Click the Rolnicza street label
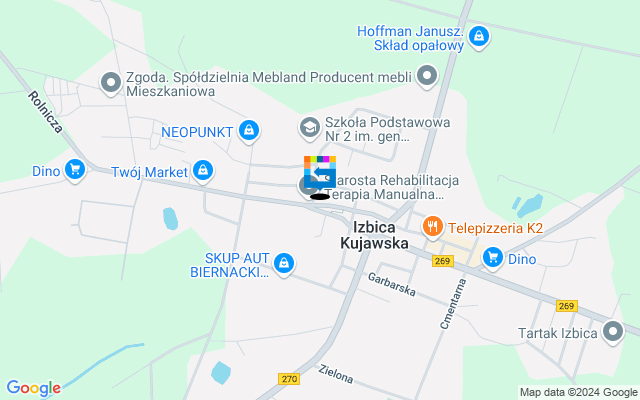 click(45, 112)
